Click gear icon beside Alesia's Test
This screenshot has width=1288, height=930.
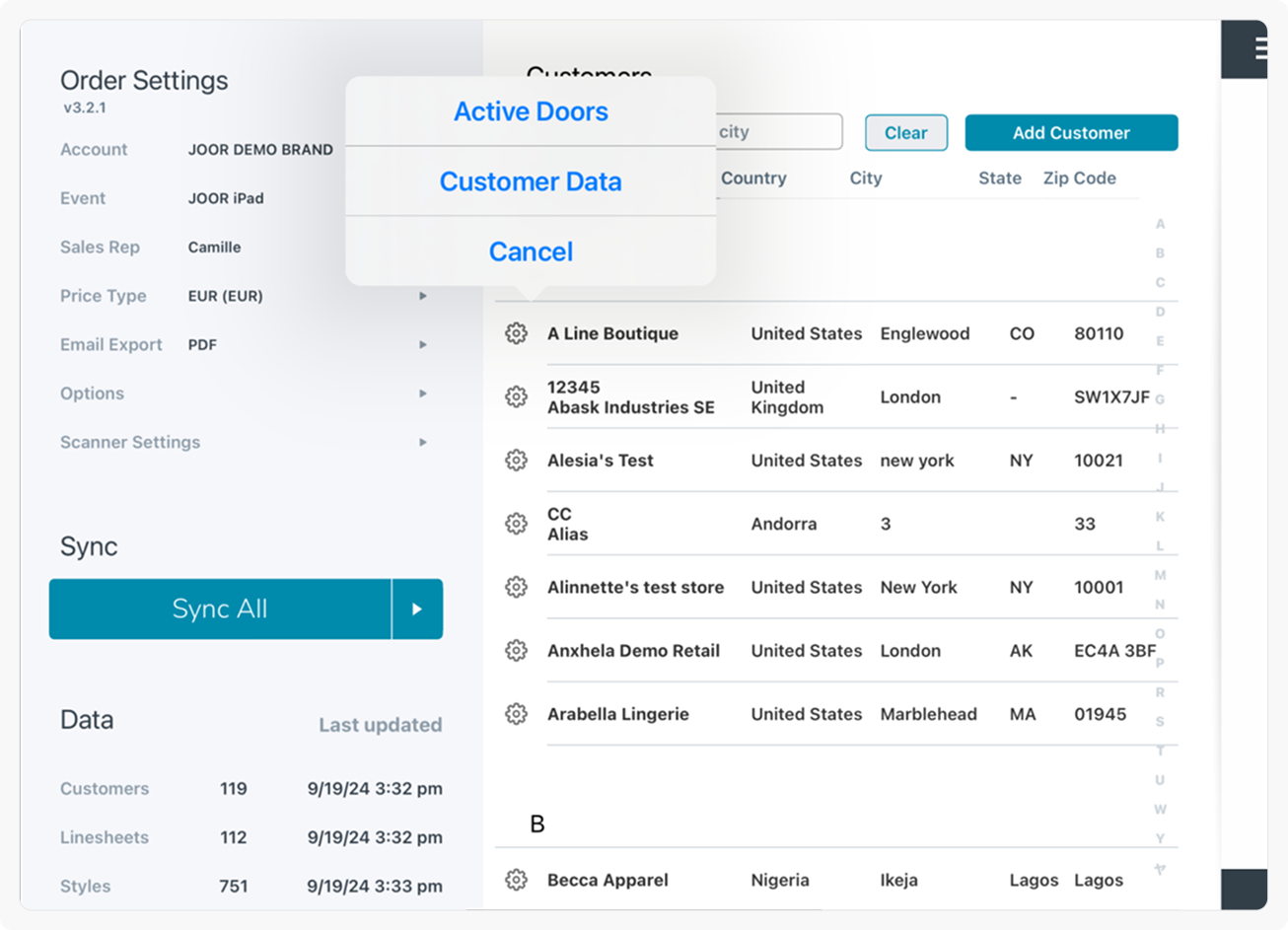click(x=516, y=460)
